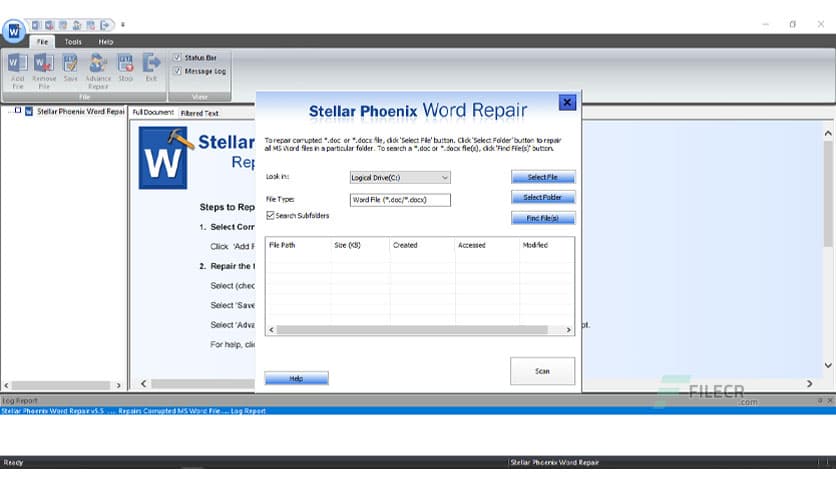Select the Log Report message line
This screenshot has width=836, height=484.
click(x=418, y=411)
